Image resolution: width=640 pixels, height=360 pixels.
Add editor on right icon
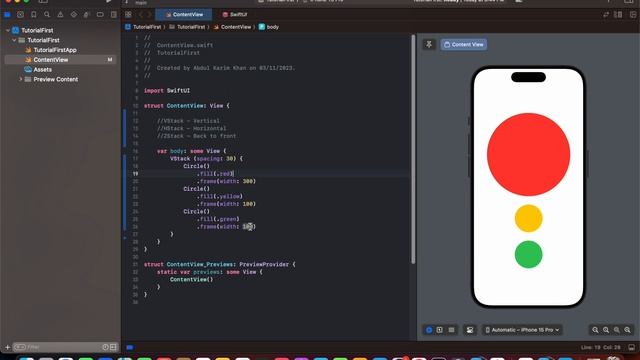click(x=633, y=15)
